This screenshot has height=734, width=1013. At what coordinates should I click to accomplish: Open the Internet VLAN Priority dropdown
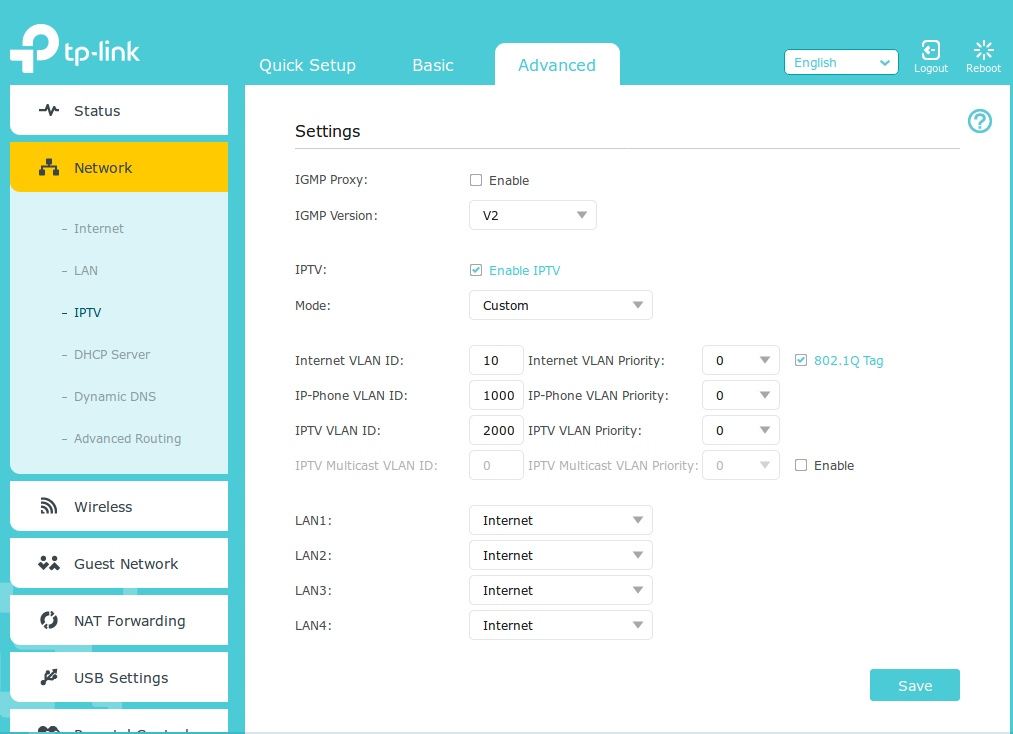pos(741,361)
